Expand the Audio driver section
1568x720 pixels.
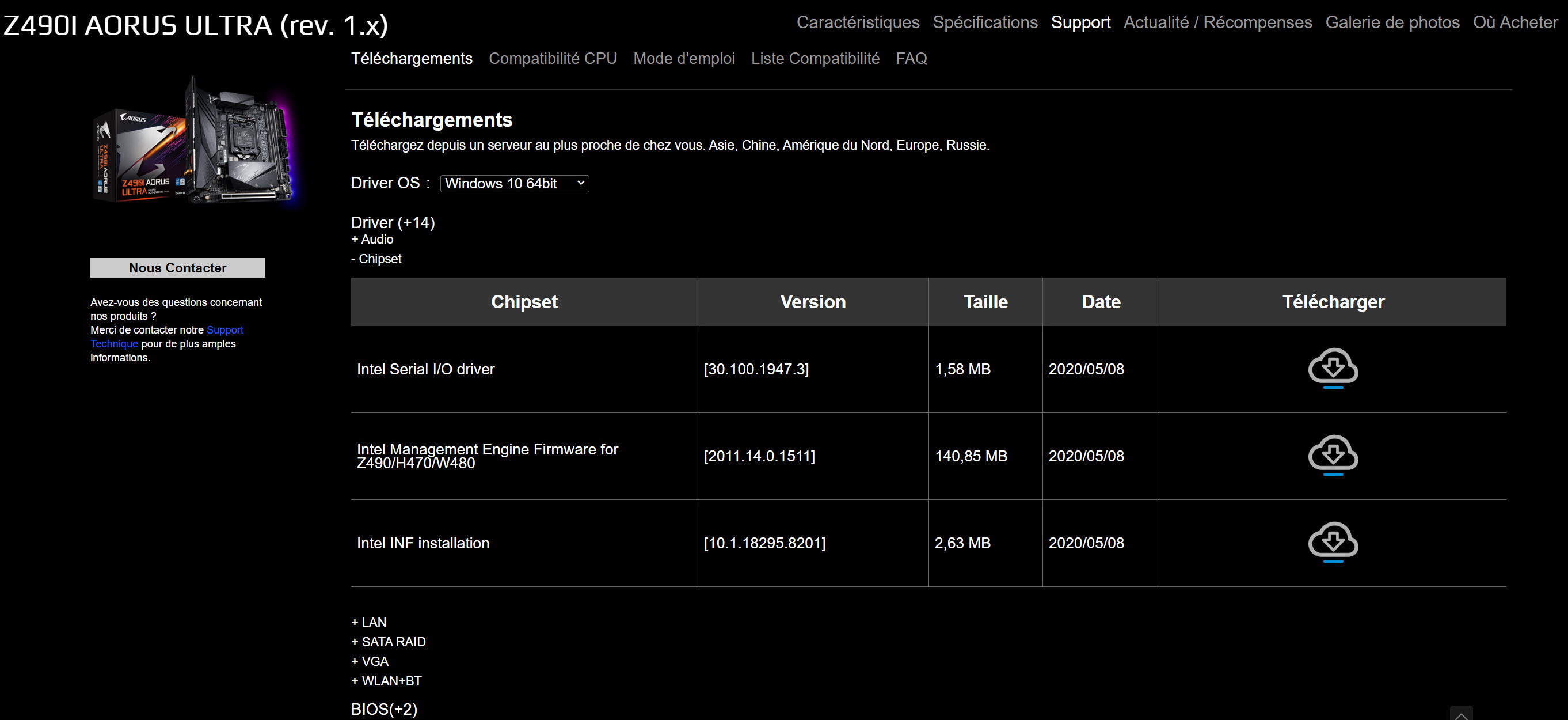coord(372,240)
